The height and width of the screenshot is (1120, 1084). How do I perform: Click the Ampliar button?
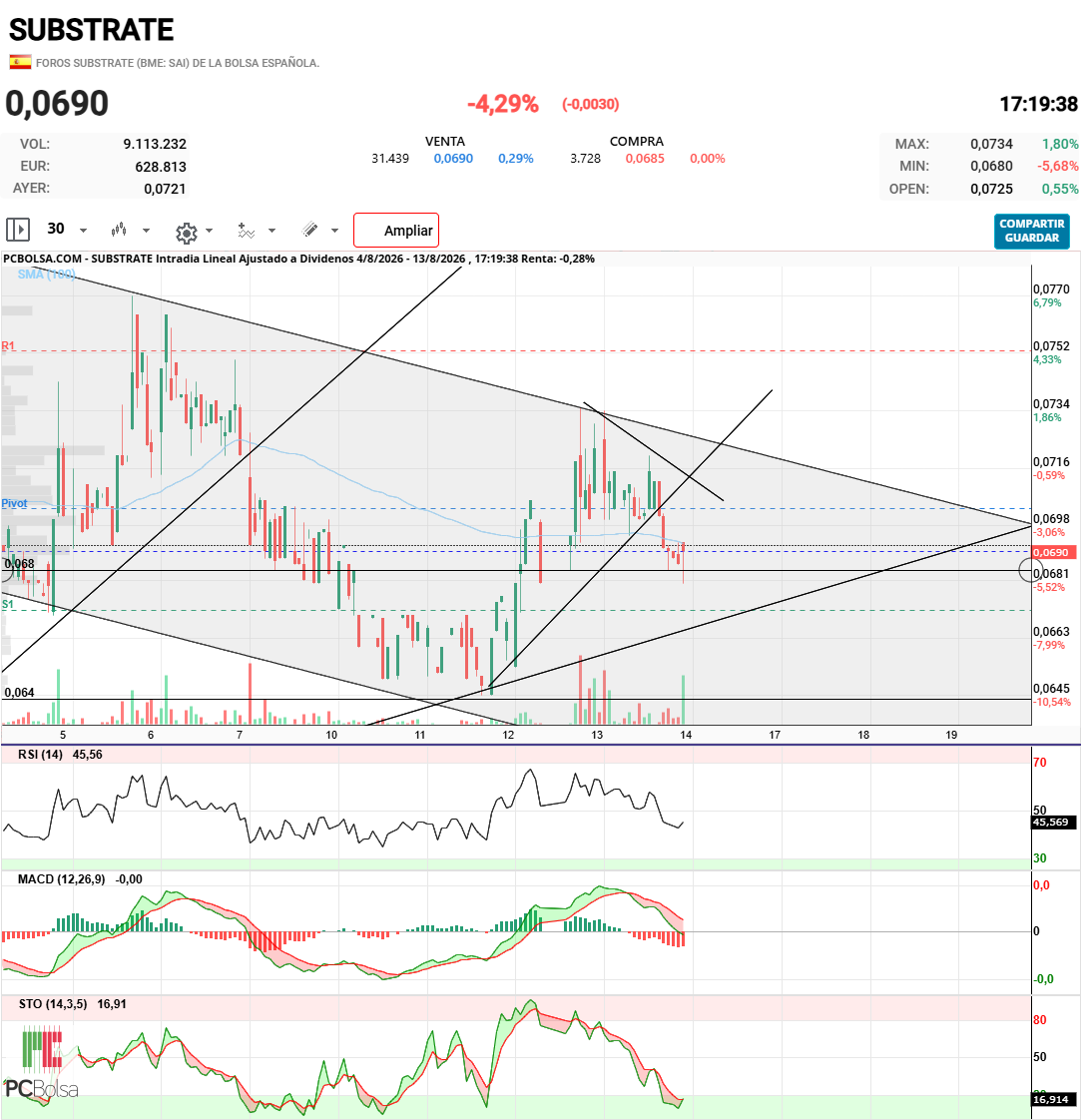point(396,231)
